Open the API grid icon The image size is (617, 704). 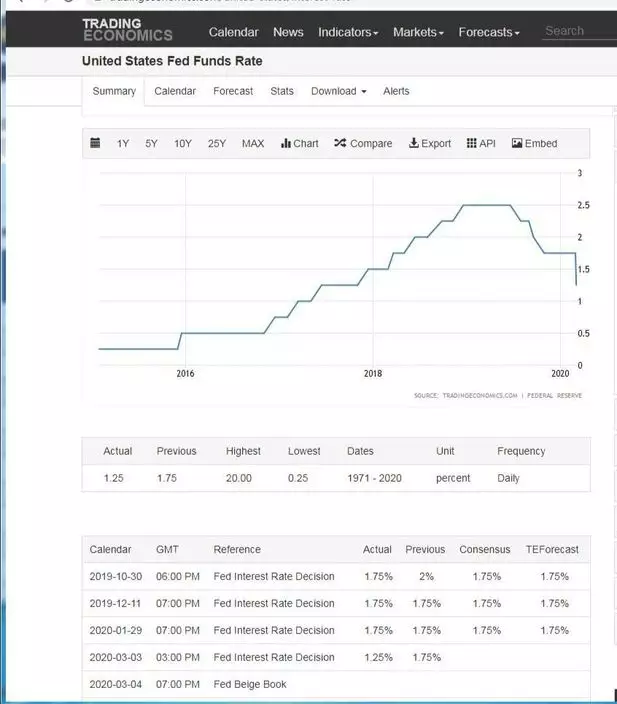(x=471, y=143)
